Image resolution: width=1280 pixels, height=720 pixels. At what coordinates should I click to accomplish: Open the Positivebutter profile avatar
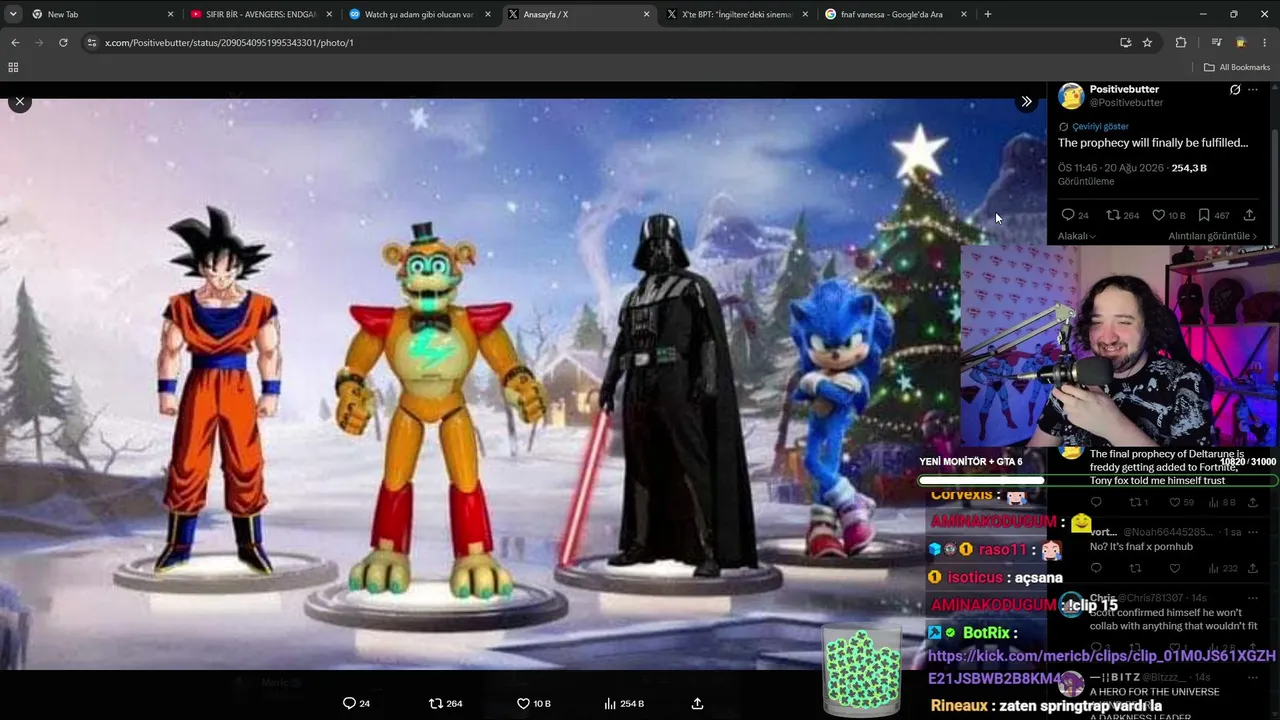1071,96
